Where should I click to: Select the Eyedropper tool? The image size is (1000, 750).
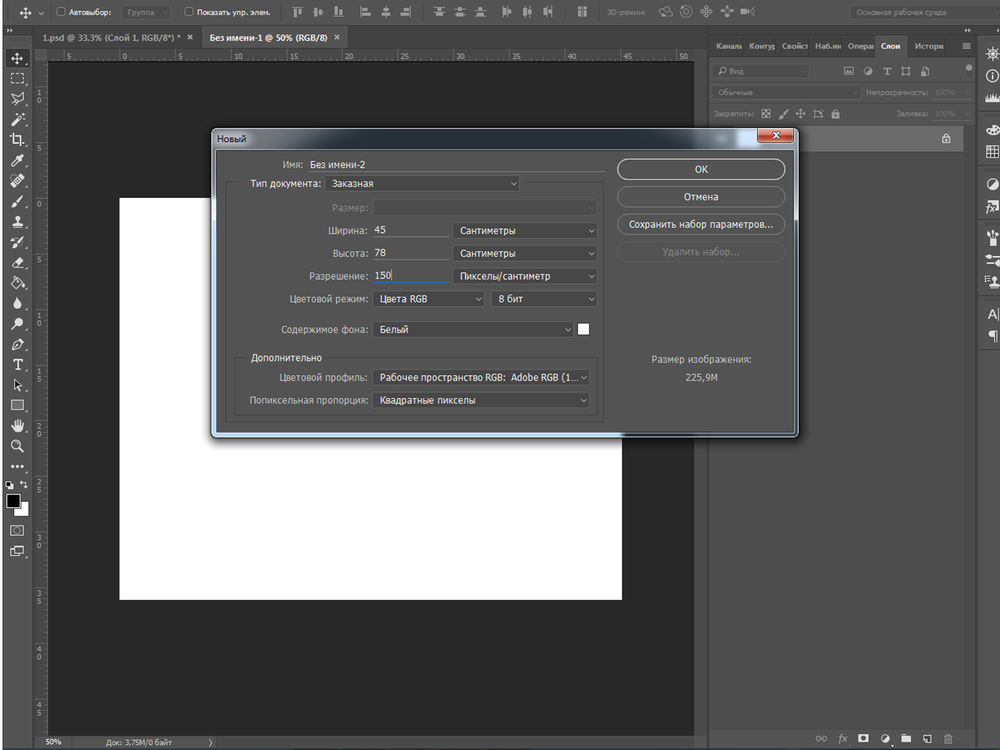17,160
